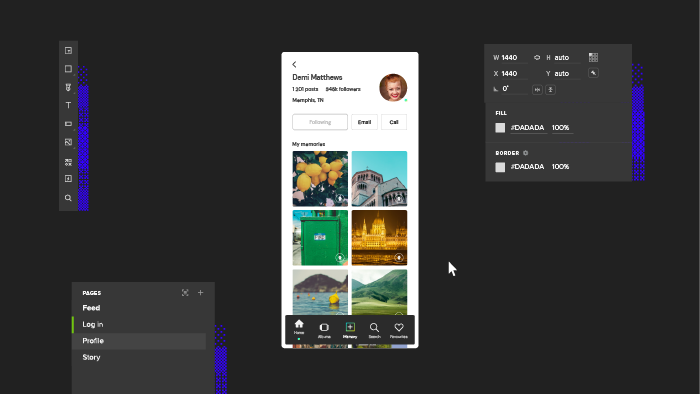Toggle the aspect ratio lock icon
The image size is (700, 394).
click(x=537, y=58)
